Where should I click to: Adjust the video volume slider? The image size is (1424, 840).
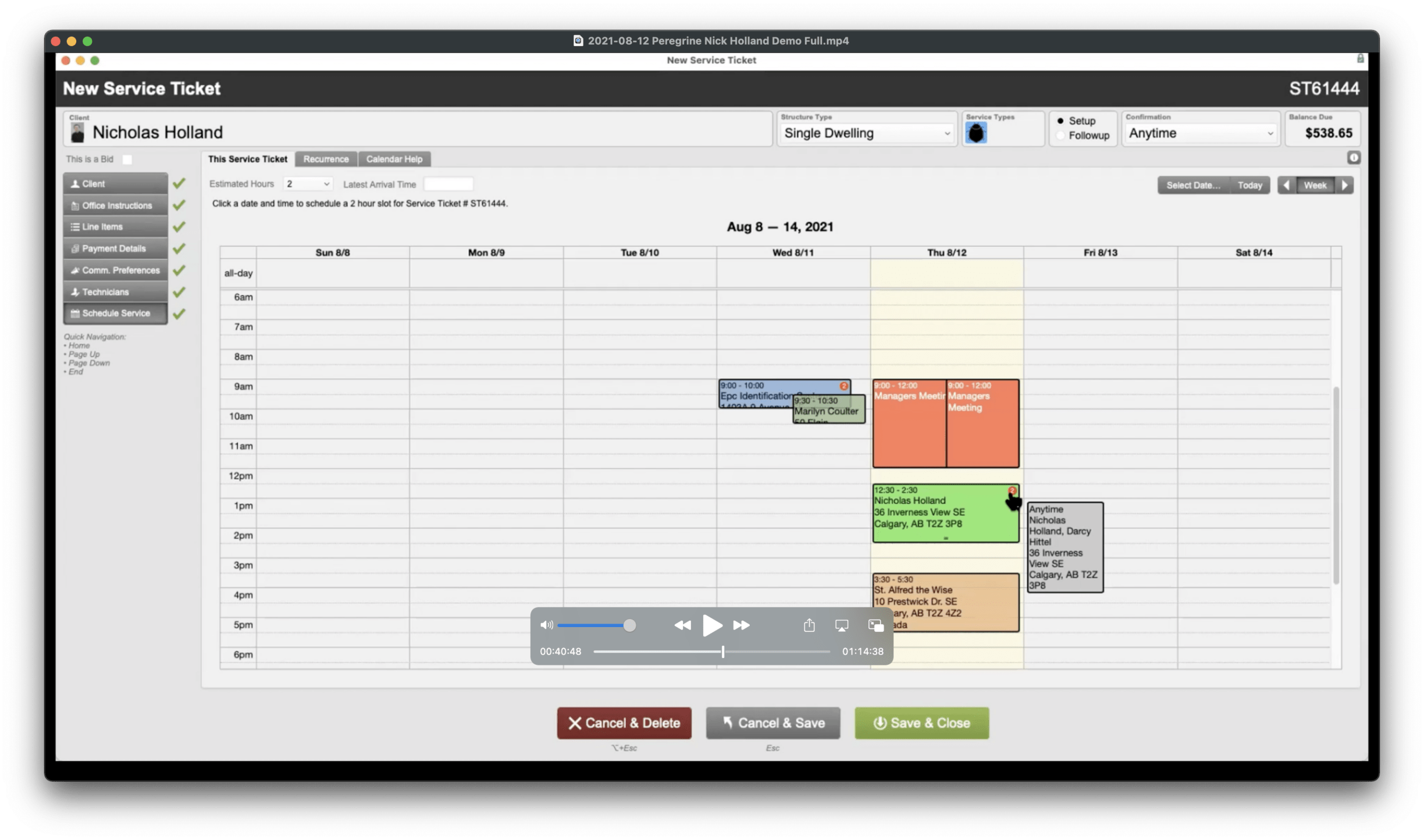click(x=596, y=625)
